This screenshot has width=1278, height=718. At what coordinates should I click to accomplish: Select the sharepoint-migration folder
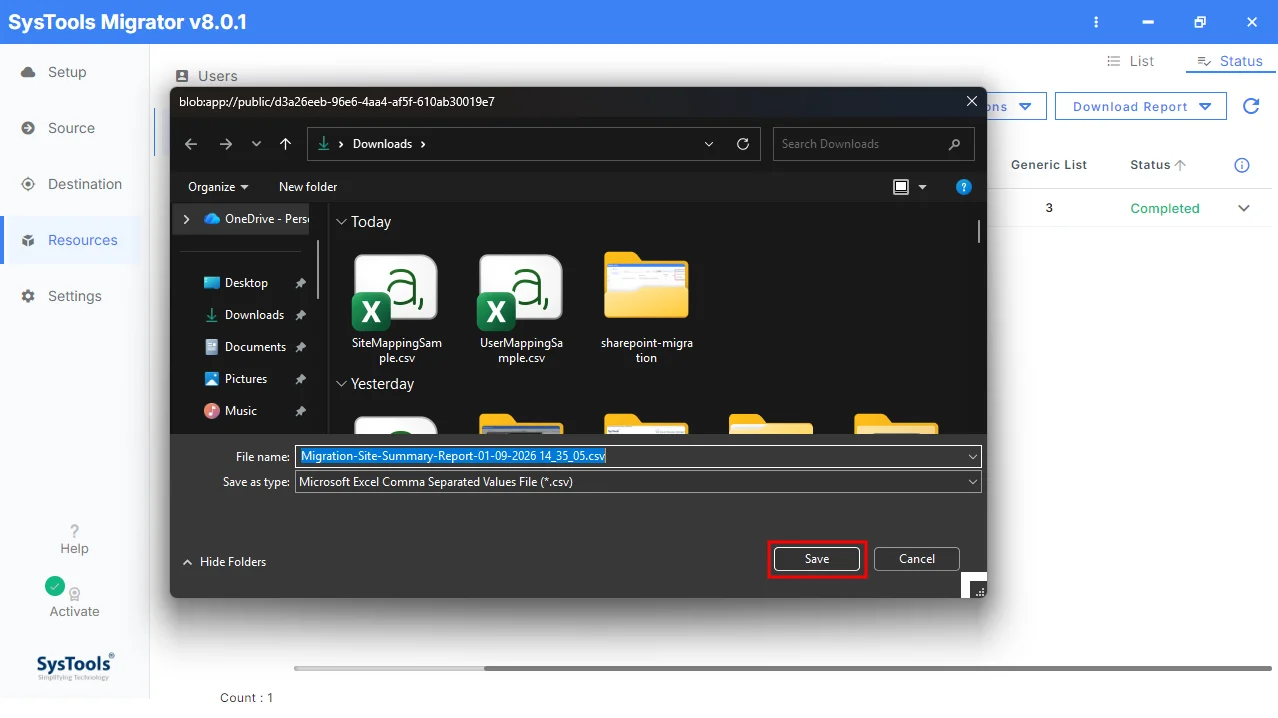pos(646,309)
